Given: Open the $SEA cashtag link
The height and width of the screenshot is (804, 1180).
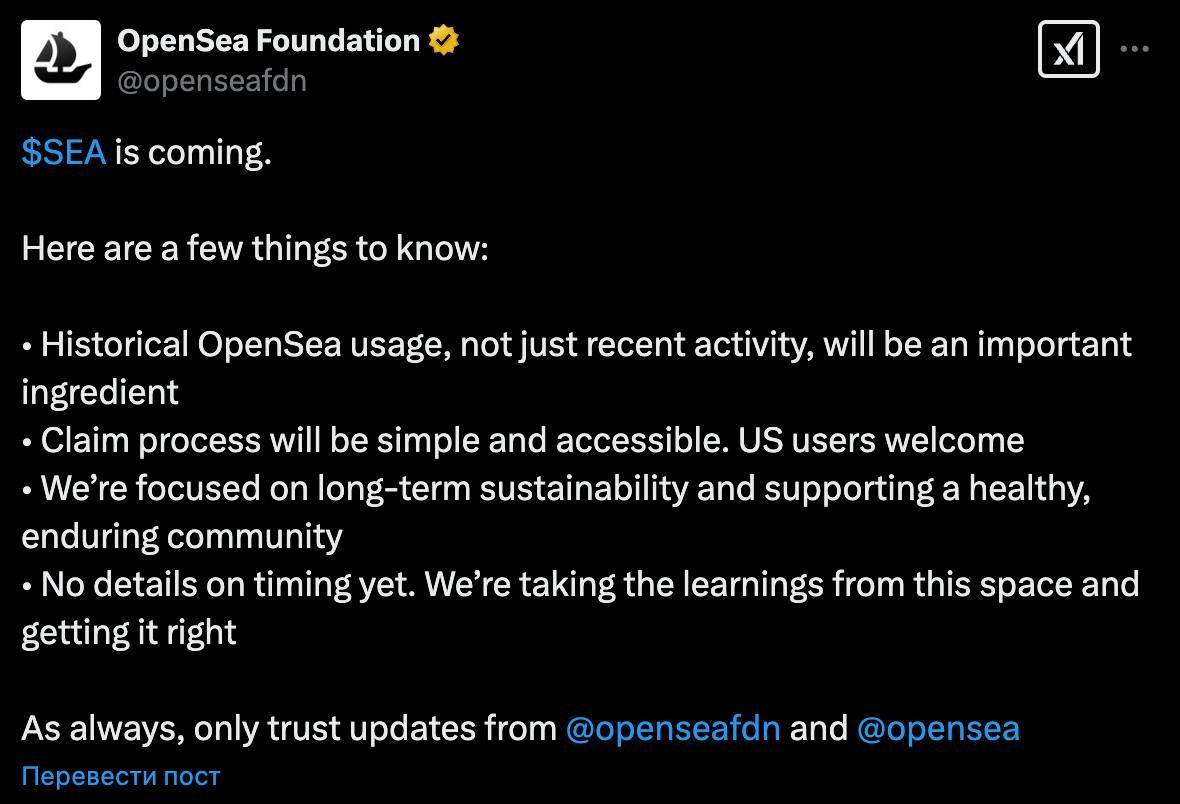Looking at the screenshot, I should coord(64,152).
